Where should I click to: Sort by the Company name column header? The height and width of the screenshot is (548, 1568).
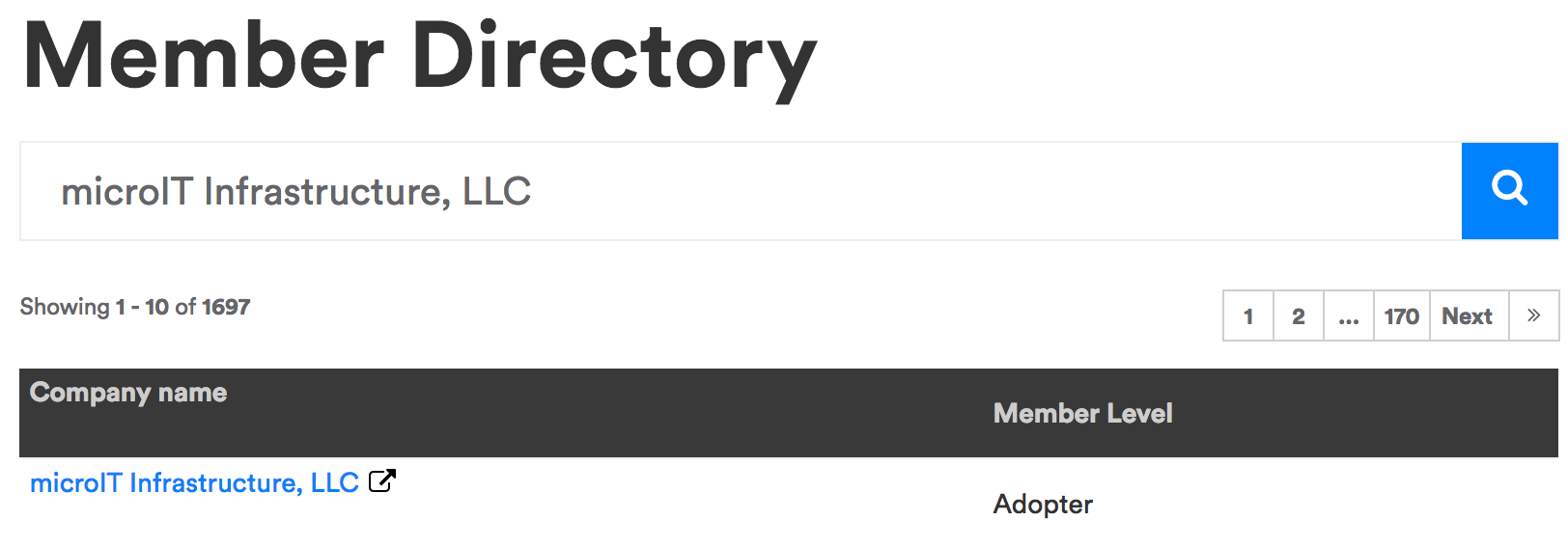[x=128, y=393]
